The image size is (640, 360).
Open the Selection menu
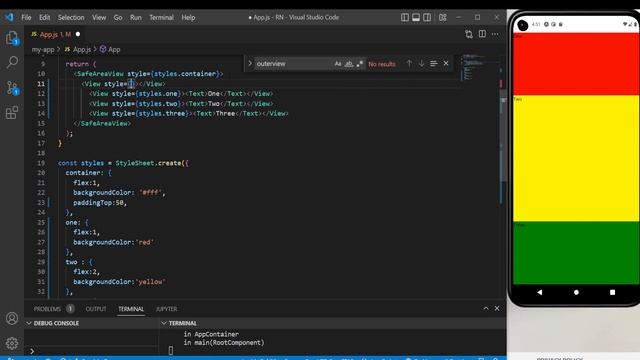pos(71,17)
